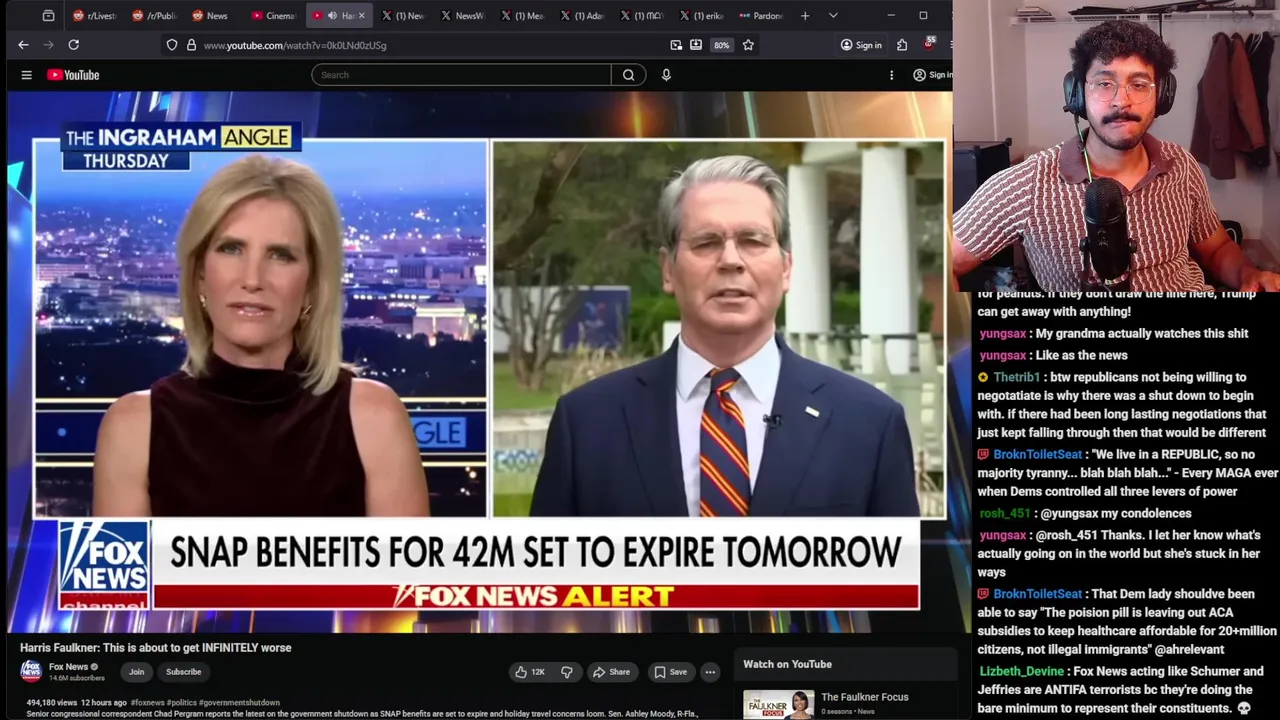Click chat username BroknToiletSeat with REPUBLIC message

(1037, 454)
